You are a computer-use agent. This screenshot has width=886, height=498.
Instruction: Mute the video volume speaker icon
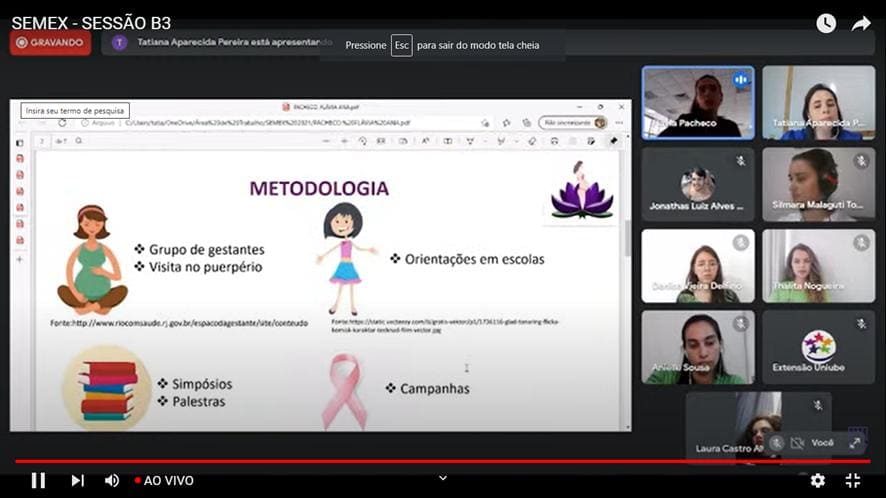click(112, 480)
